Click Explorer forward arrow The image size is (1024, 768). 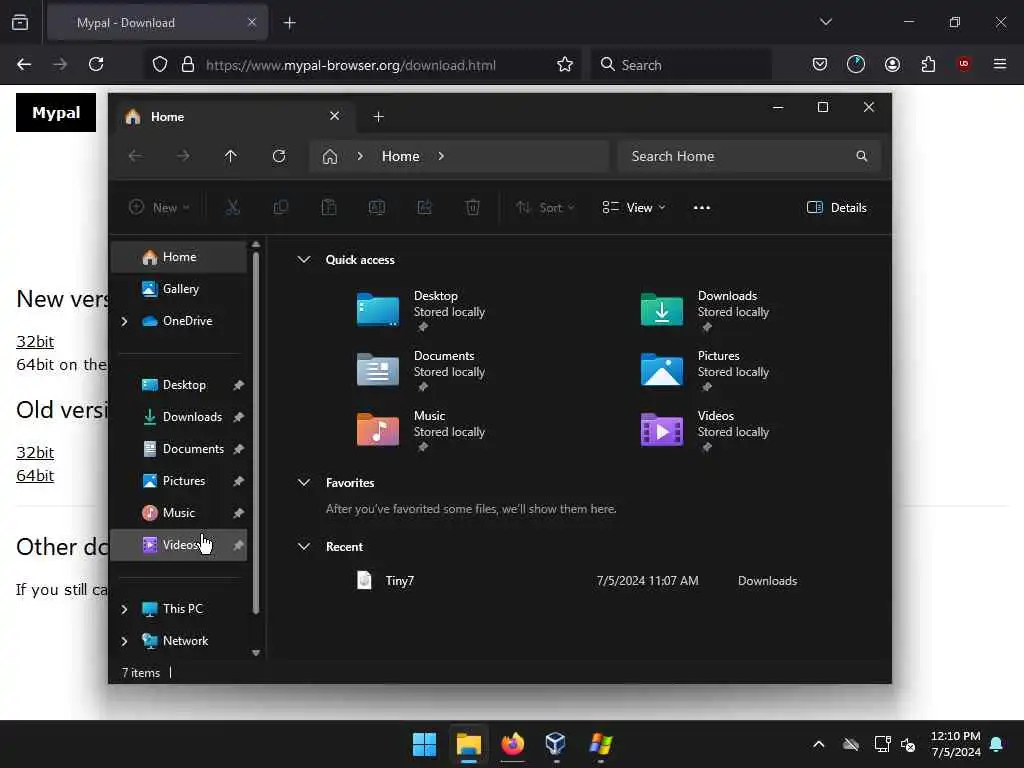pos(183,156)
